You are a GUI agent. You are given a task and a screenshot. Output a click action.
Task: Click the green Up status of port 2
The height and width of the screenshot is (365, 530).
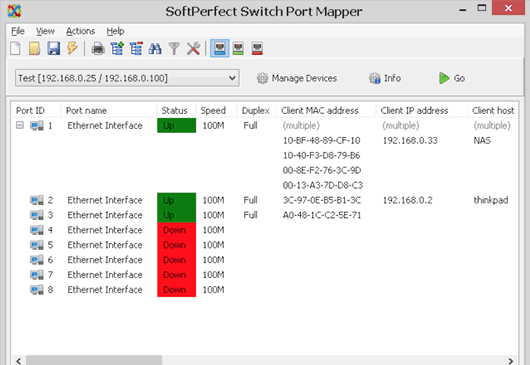(x=176, y=200)
